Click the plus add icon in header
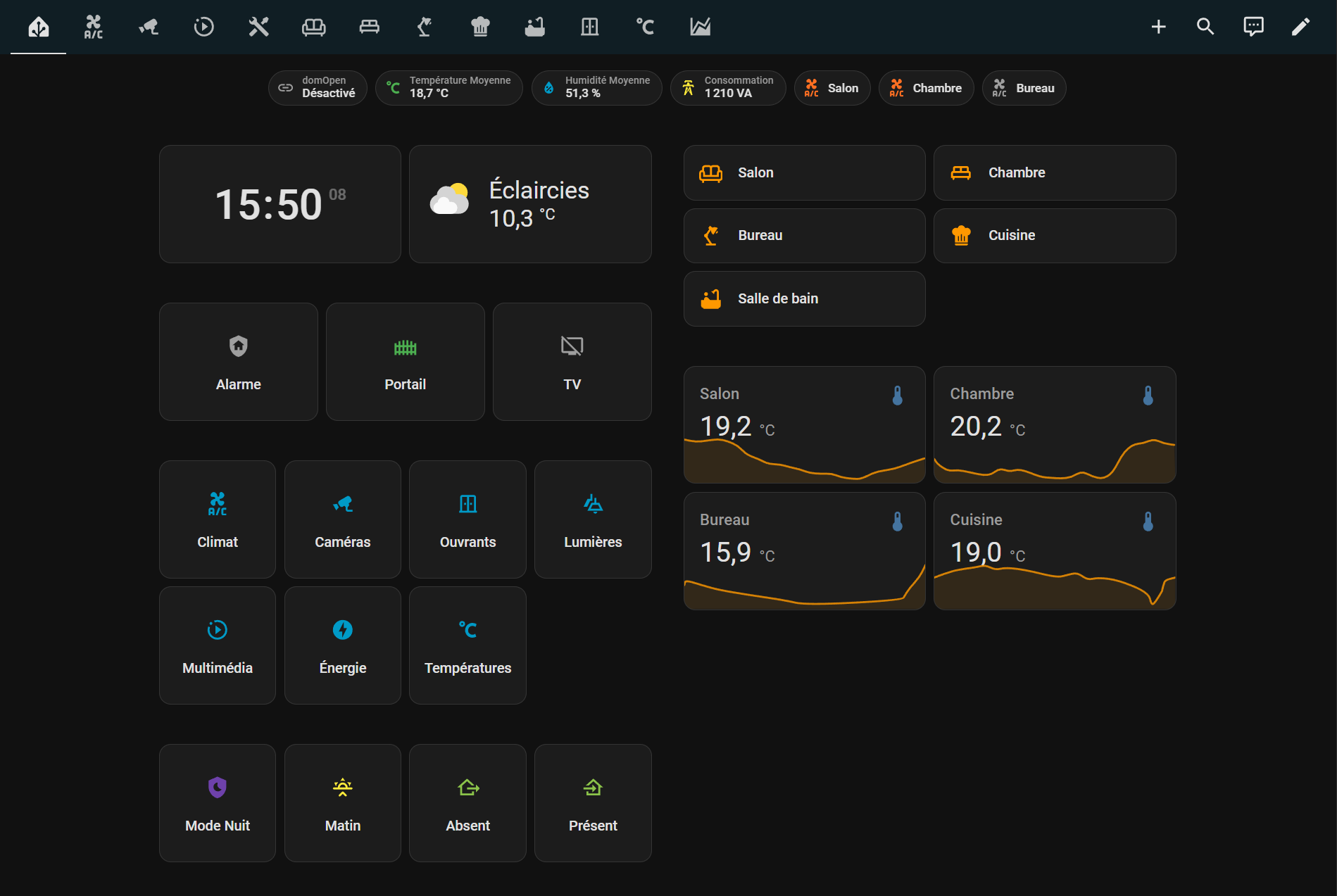1337x896 pixels. pos(1158,27)
